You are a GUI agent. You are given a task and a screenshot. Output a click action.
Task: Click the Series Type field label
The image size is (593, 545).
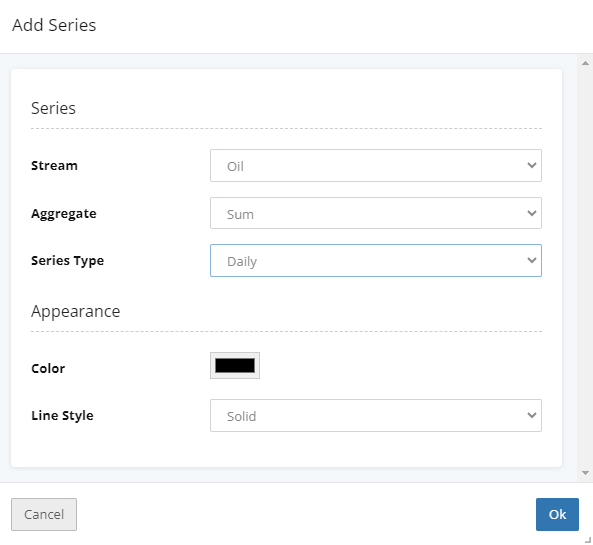[x=68, y=261]
